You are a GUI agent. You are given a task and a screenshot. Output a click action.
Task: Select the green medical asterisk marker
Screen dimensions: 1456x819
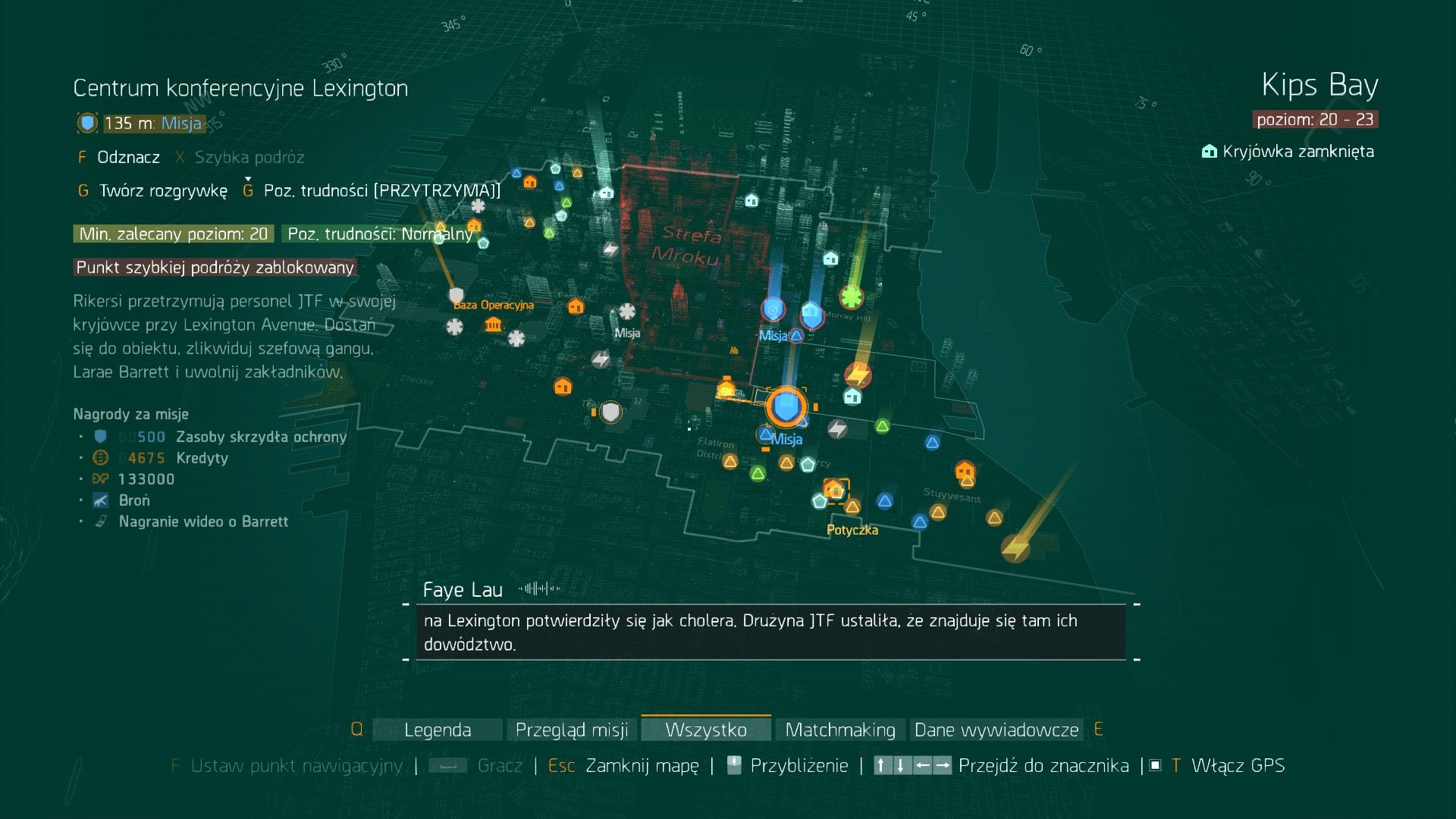(x=852, y=297)
